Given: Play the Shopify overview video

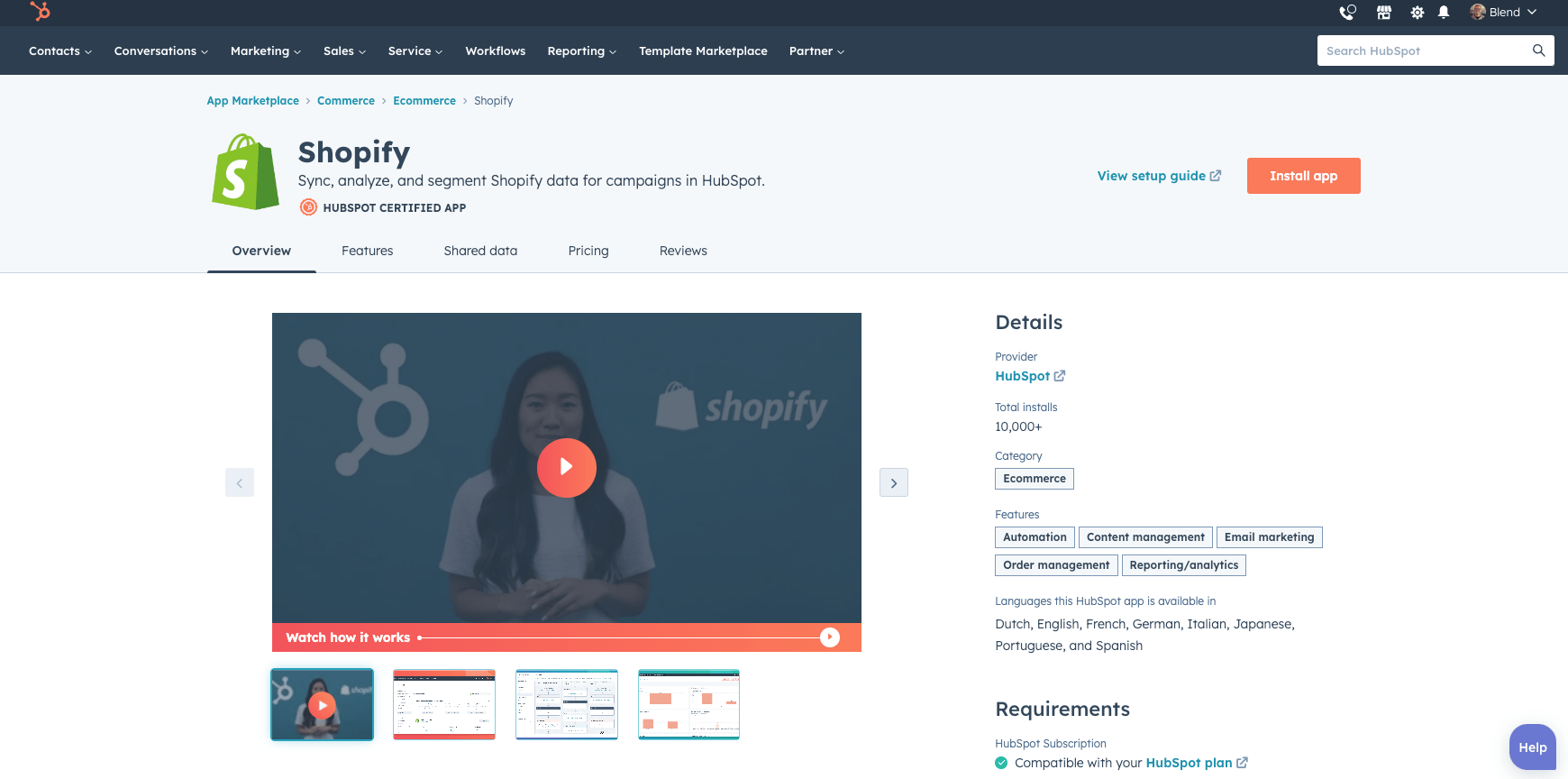Looking at the screenshot, I should coord(566,467).
